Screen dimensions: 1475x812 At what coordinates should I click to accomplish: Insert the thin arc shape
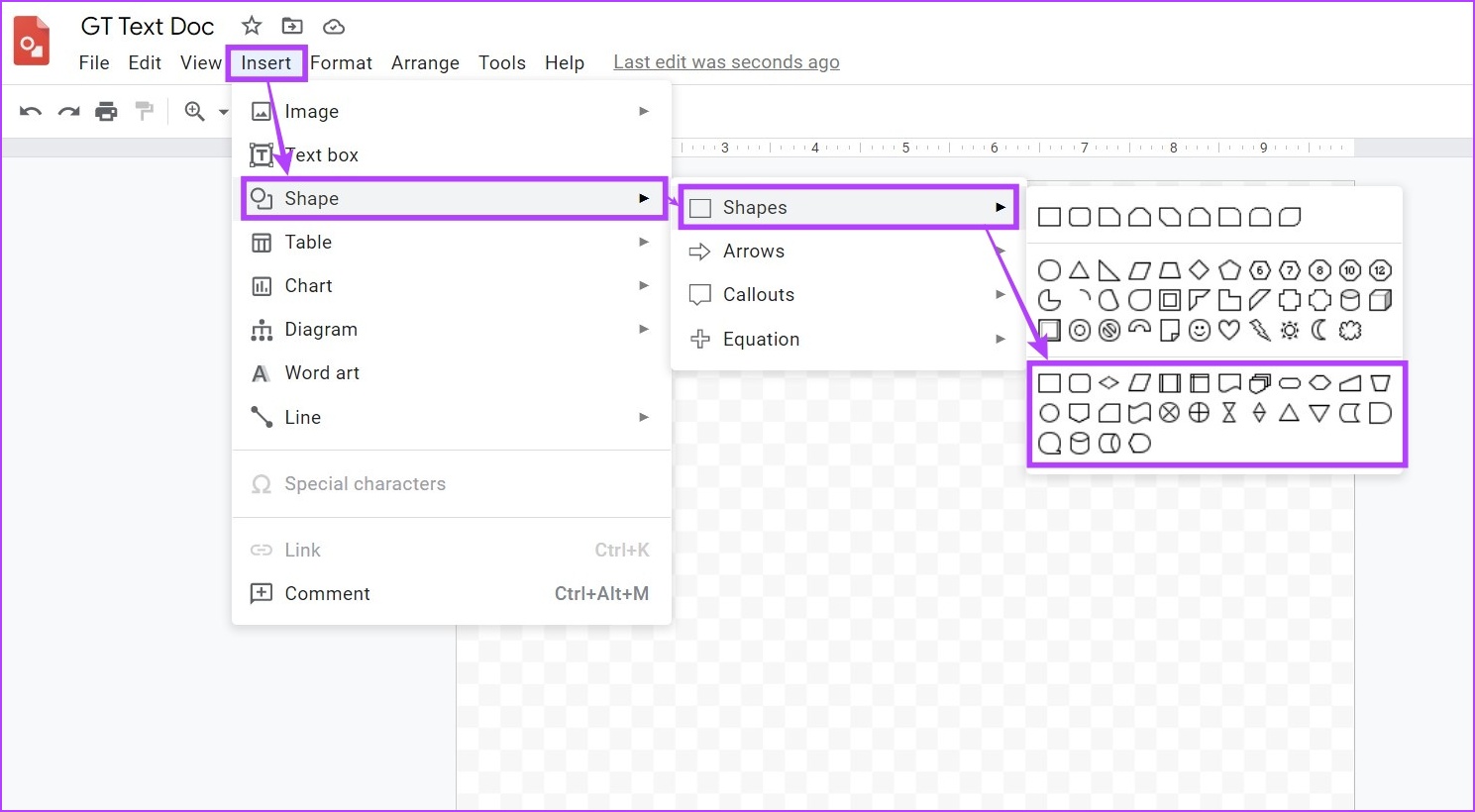click(1082, 297)
